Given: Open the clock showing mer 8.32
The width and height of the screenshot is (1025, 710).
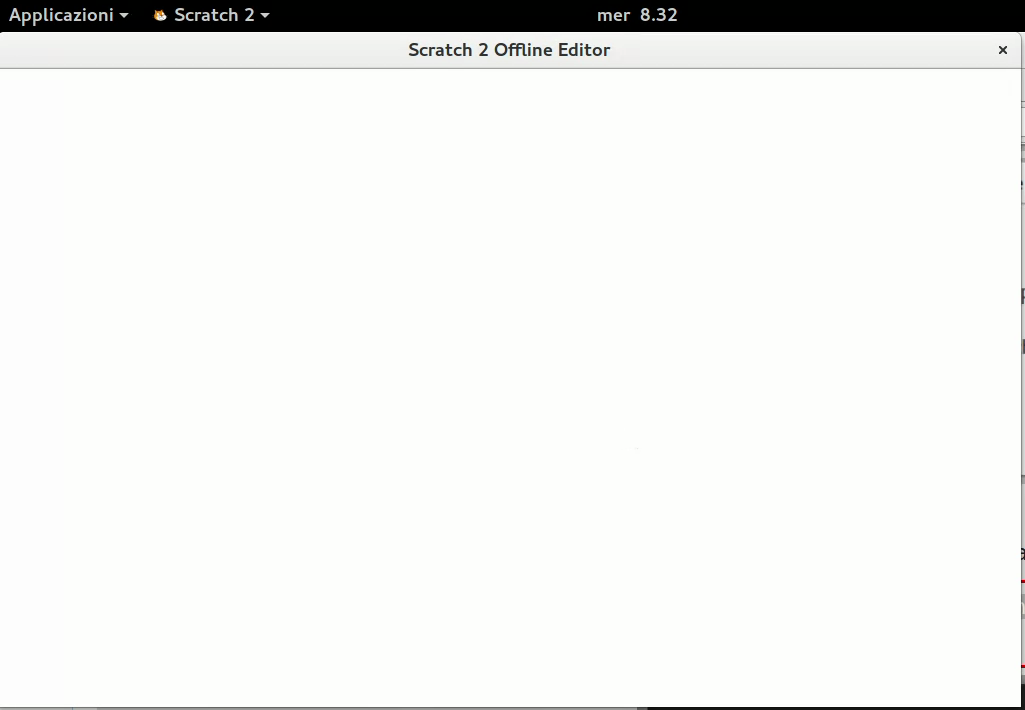Looking at the screenshot, I should pos(637,15).
